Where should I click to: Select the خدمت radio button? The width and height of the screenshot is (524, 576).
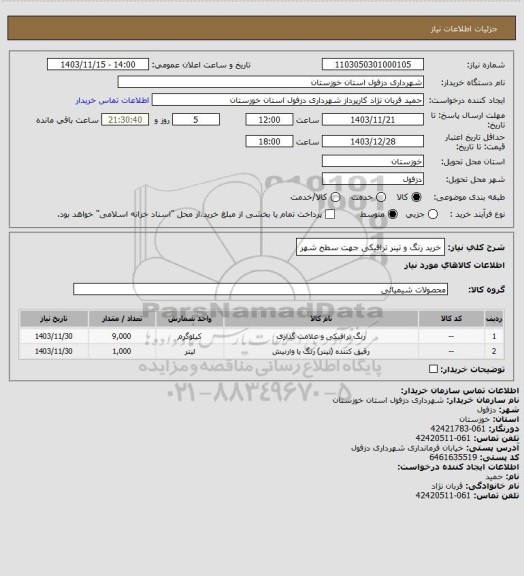tap(381, 197)
